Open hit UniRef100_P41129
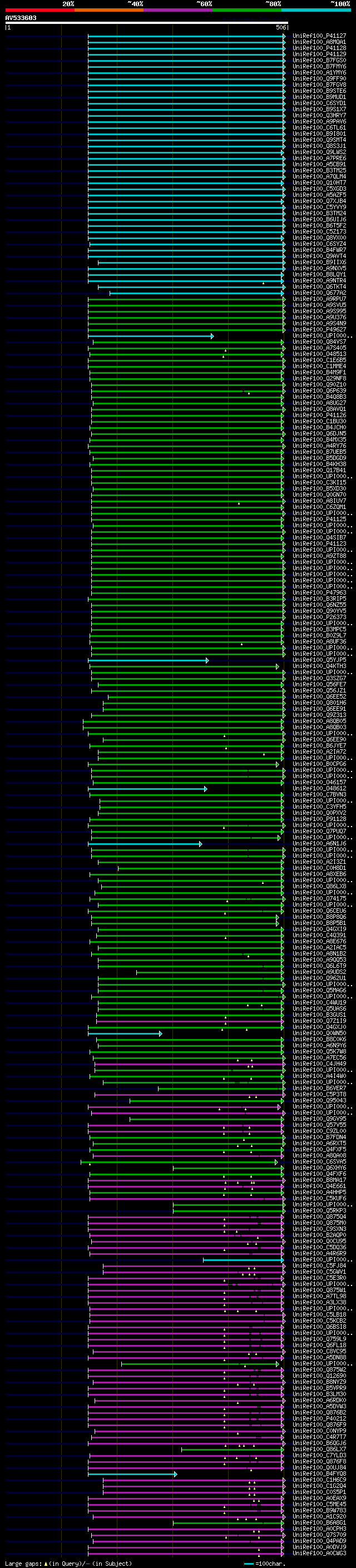The width and height of the screenshot is (356, 1568). point(319,54)
